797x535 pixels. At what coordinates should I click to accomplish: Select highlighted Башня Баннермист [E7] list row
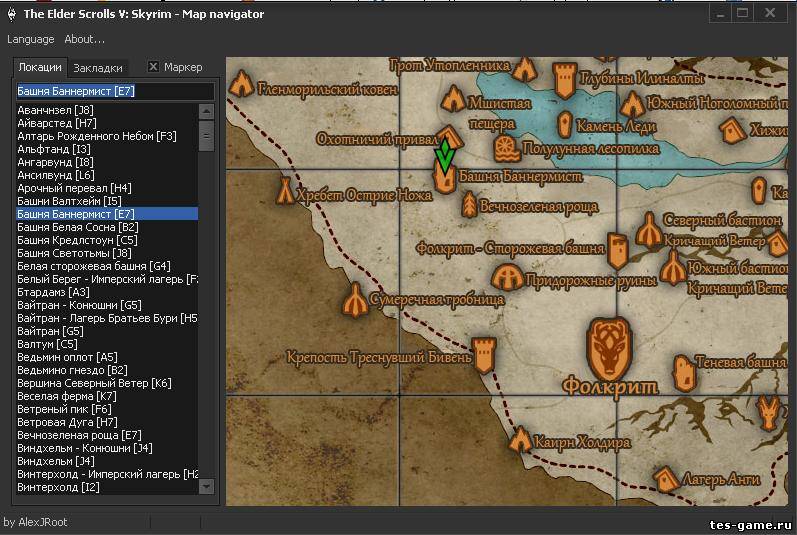point(107,214)
